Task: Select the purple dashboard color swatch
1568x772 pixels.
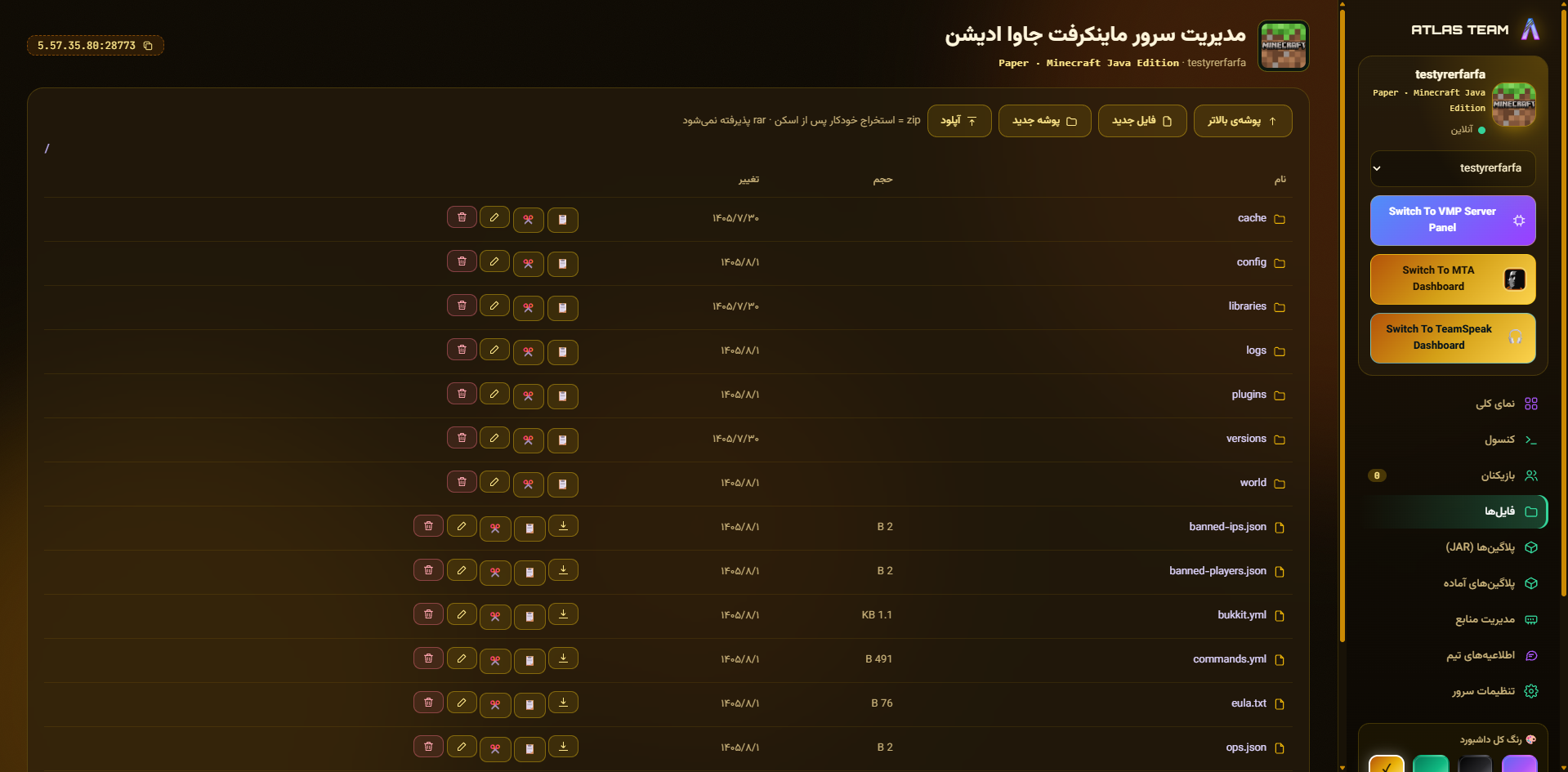Action: click(x=1519, y=764)
